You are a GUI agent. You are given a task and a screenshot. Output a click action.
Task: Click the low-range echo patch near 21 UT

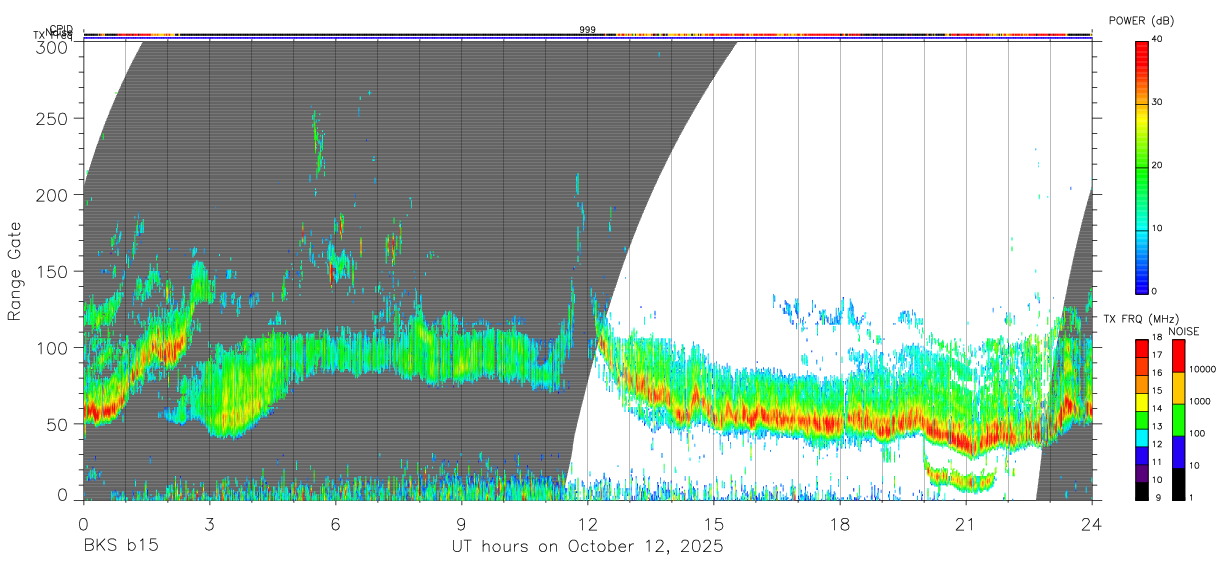click(961, 479)
